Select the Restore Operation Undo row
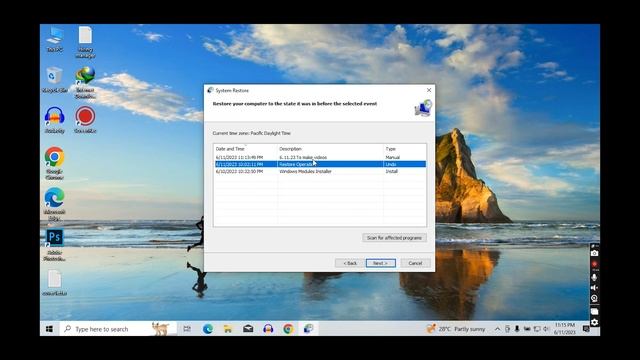This screenshot has height=360, width=640. click(x=320, y=164)
